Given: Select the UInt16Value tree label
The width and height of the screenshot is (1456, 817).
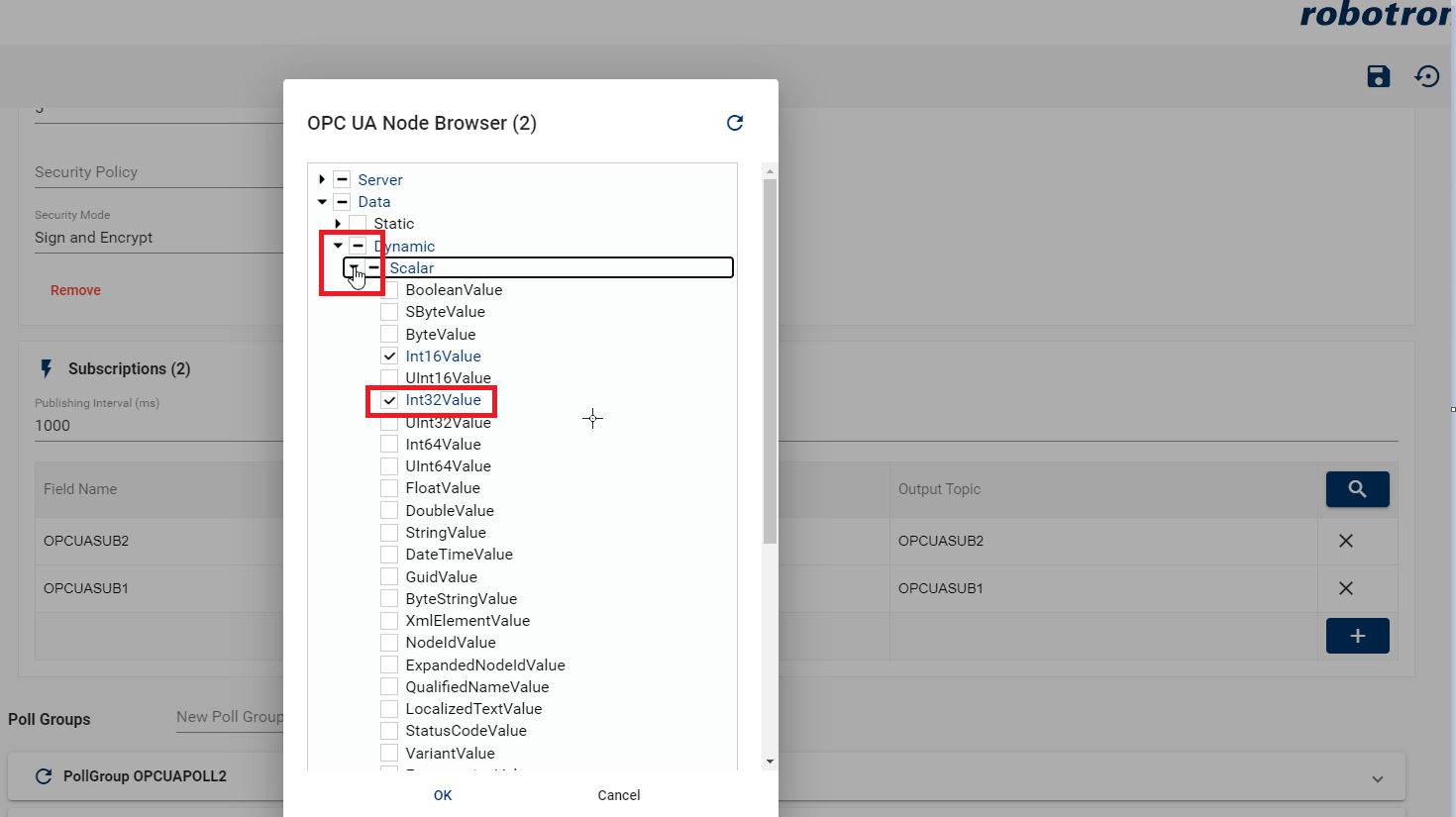Looking at the screenshot, I should tap(448, 378).
